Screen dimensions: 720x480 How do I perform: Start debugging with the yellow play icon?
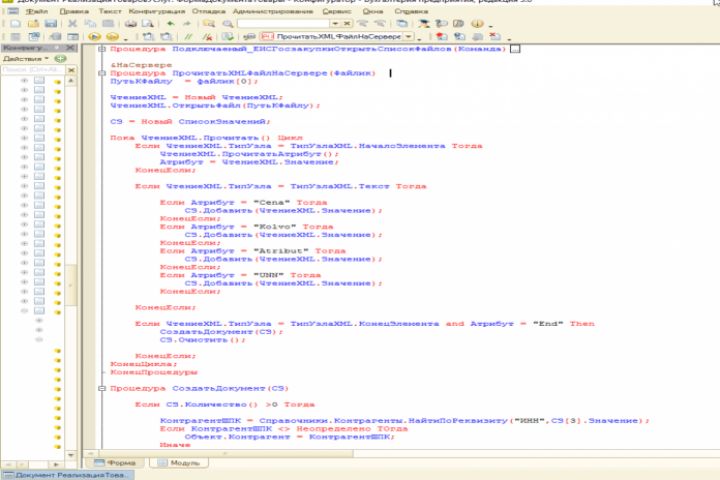95,36
